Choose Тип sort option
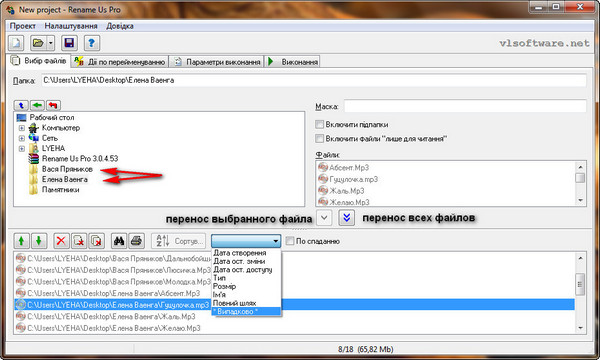 click(x=246, y=278)
